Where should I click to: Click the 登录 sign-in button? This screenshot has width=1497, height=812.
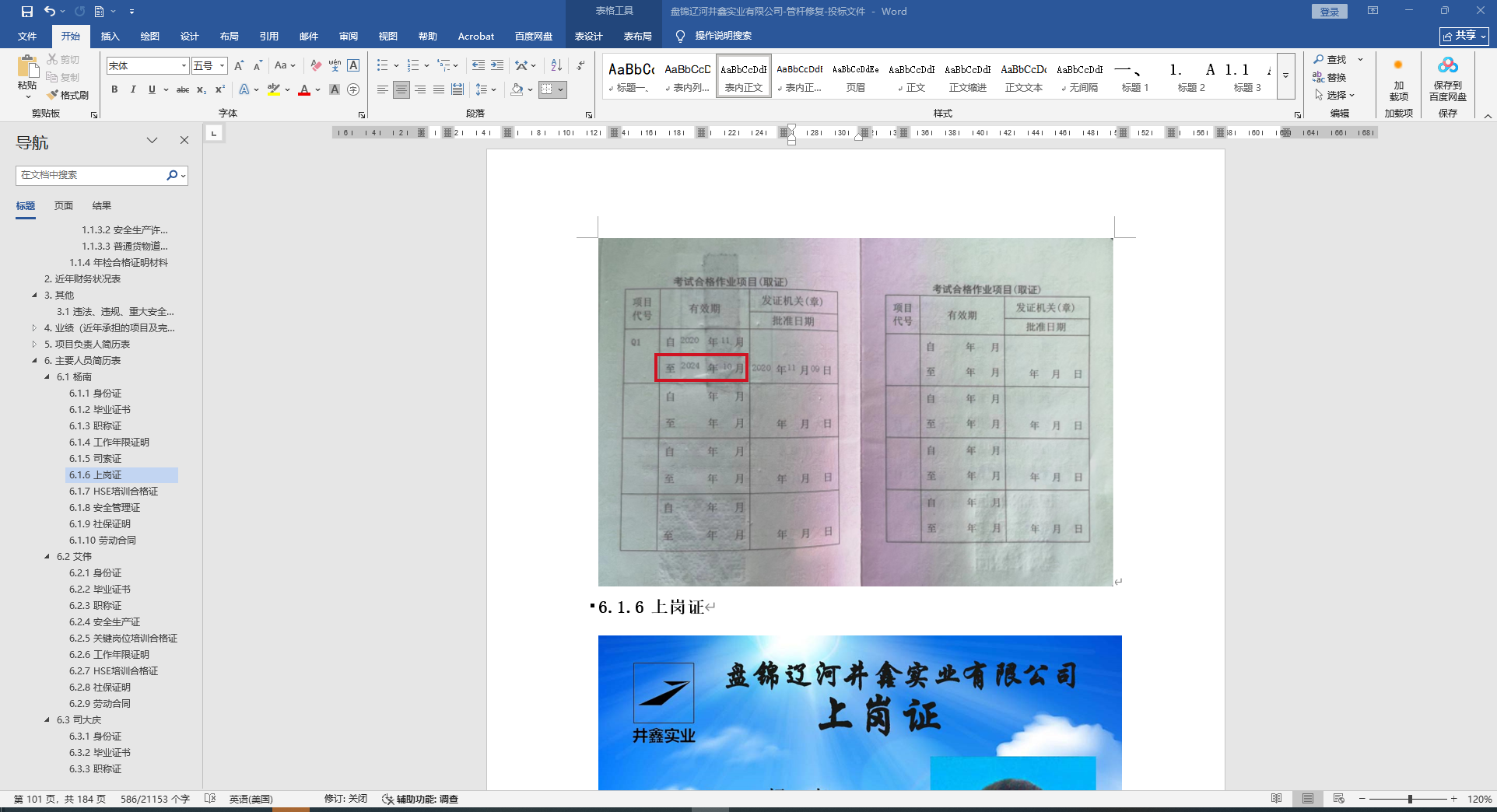pyautogui.click(x=1329, y=12)
